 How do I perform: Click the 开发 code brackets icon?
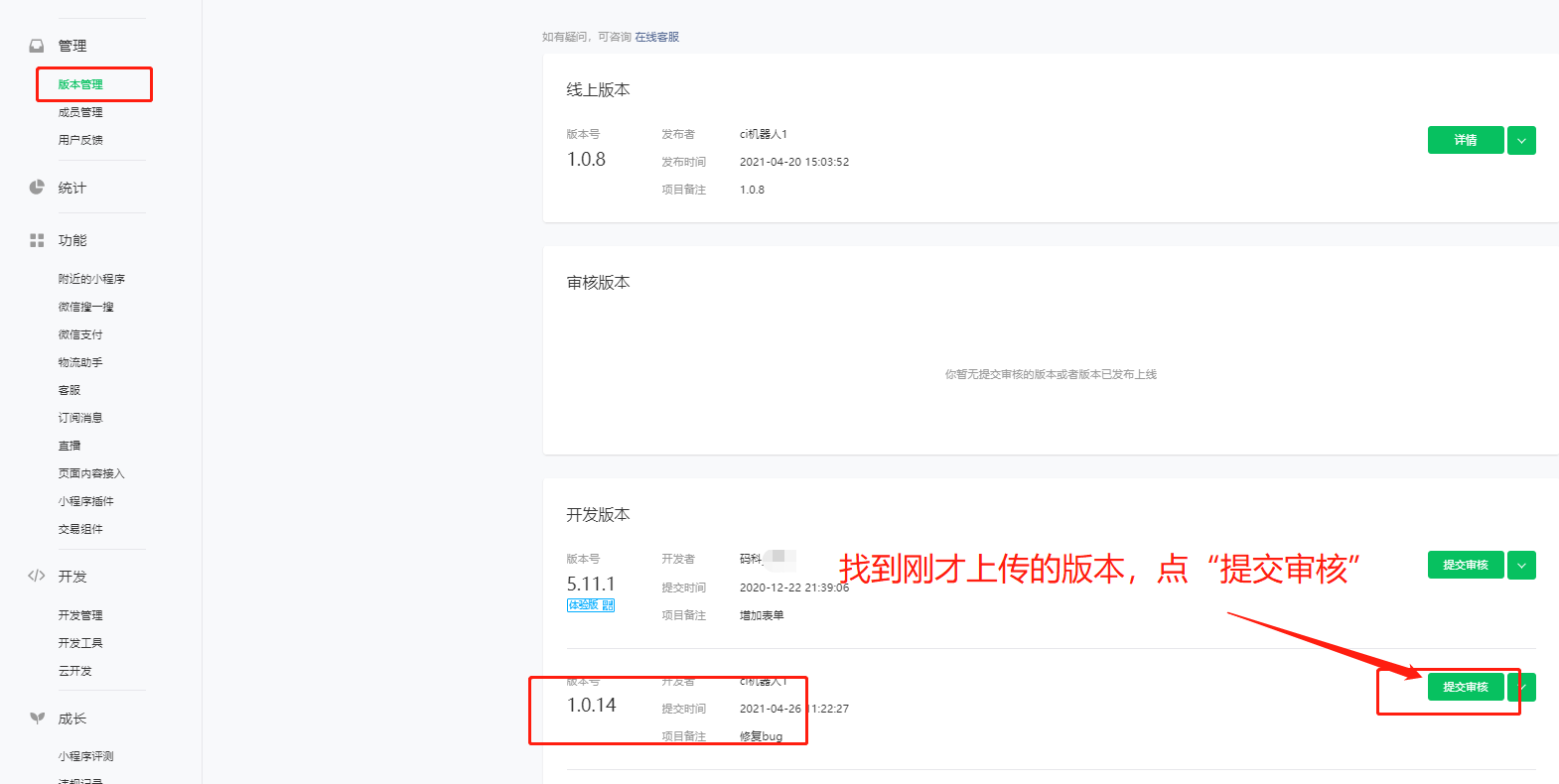pos(37,576)
